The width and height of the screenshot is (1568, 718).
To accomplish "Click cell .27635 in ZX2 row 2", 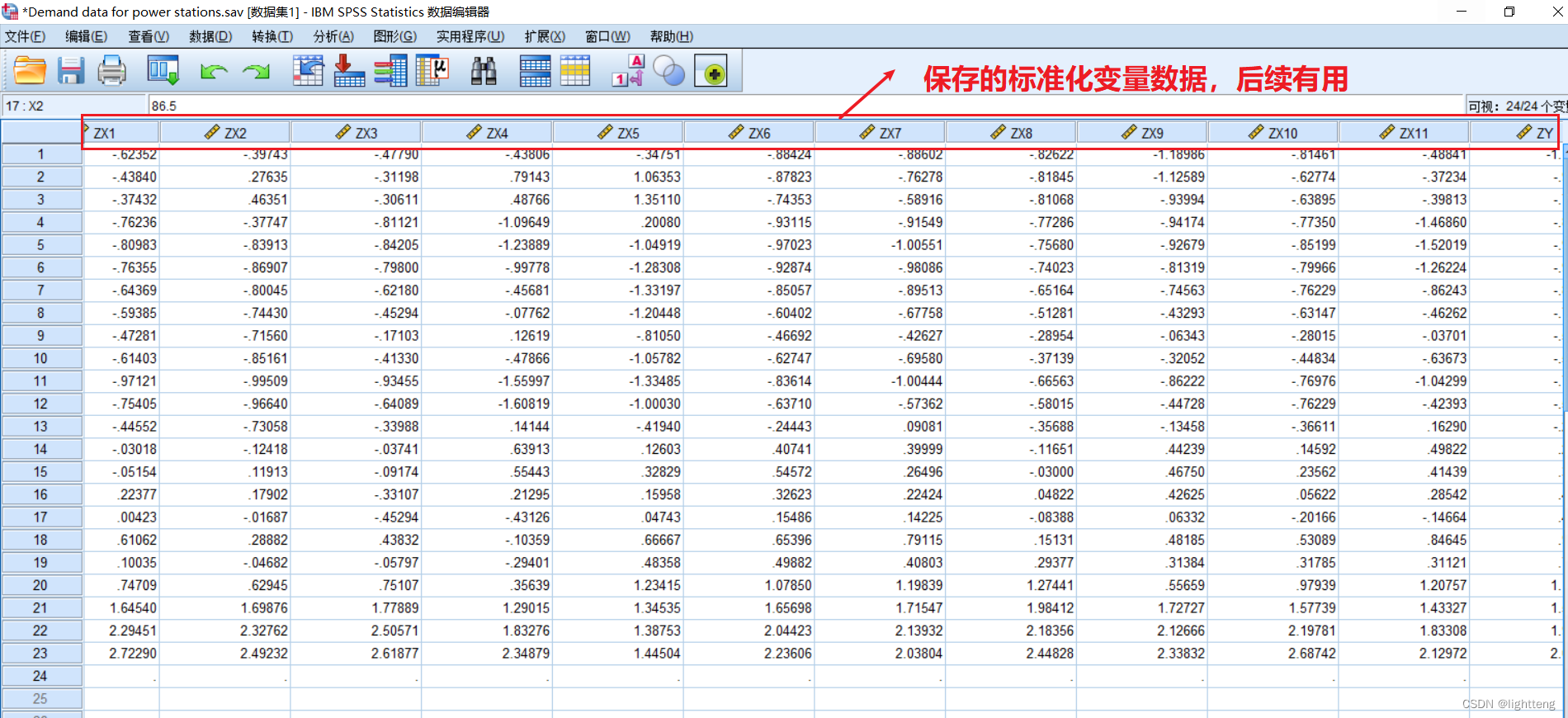I will tap(224, 177).
